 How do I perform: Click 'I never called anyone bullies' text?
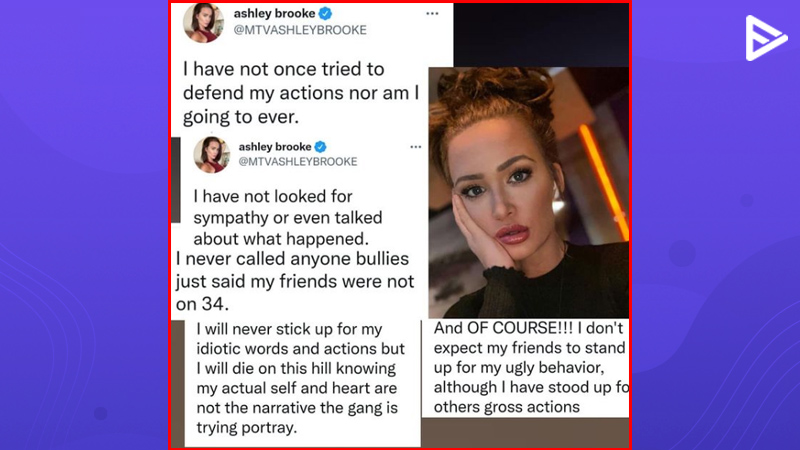tap(295, 281)
